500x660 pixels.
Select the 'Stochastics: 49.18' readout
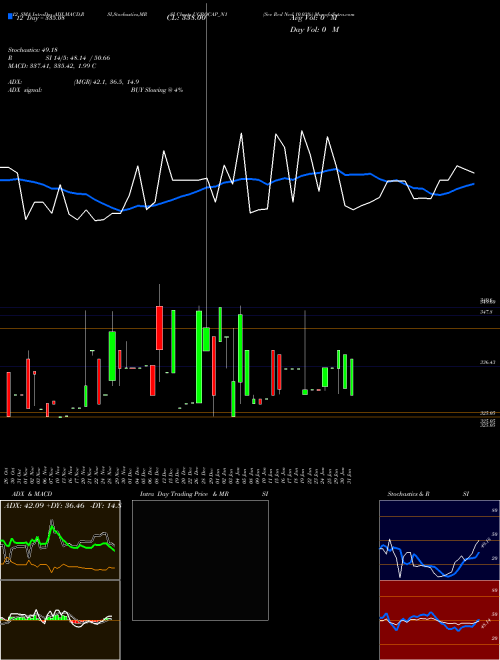pos(32,50)
